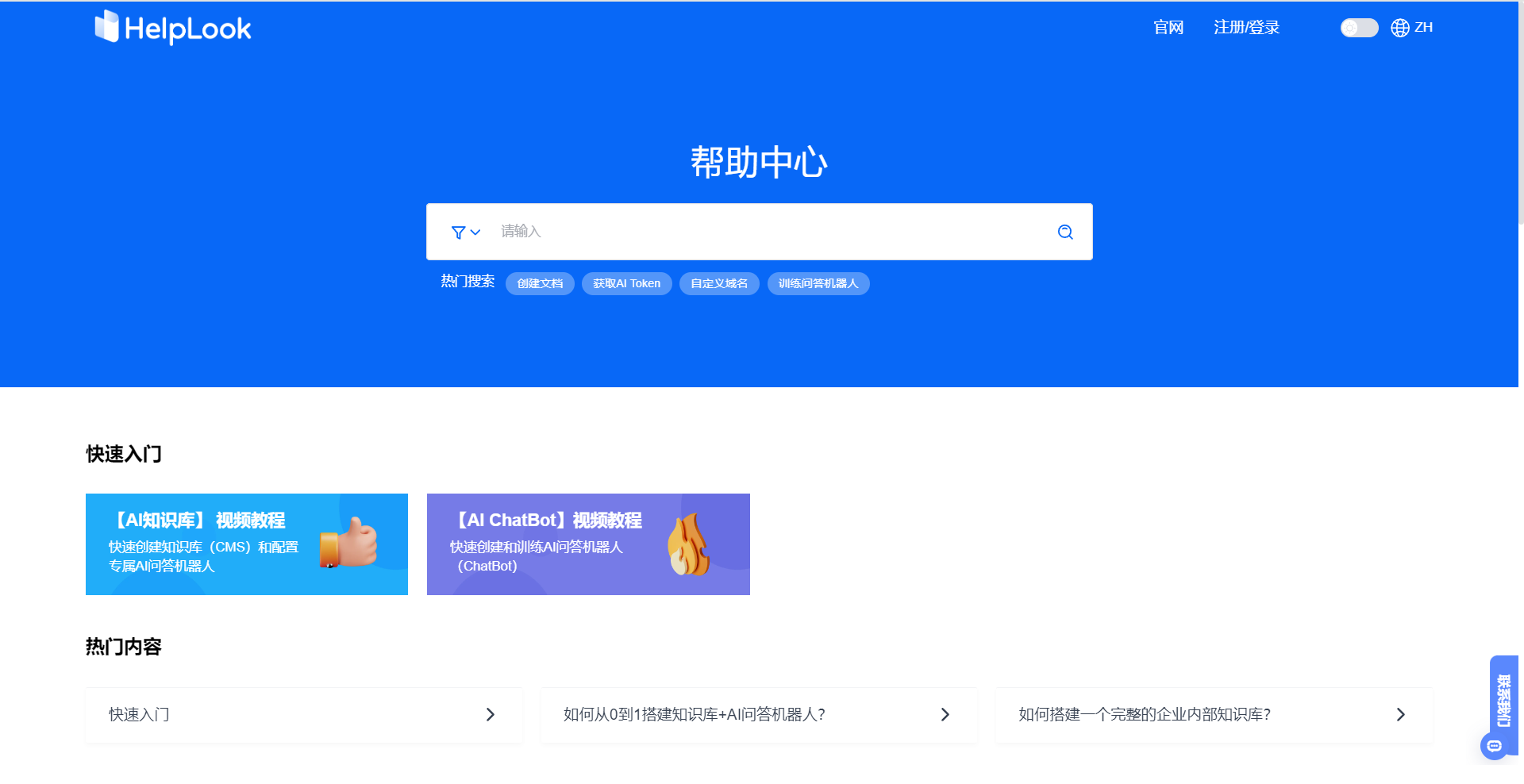Viewport: 1524px width, 784px height.
Task: Select the 自定义域名 hot search tag
Action: click(719, 283)
